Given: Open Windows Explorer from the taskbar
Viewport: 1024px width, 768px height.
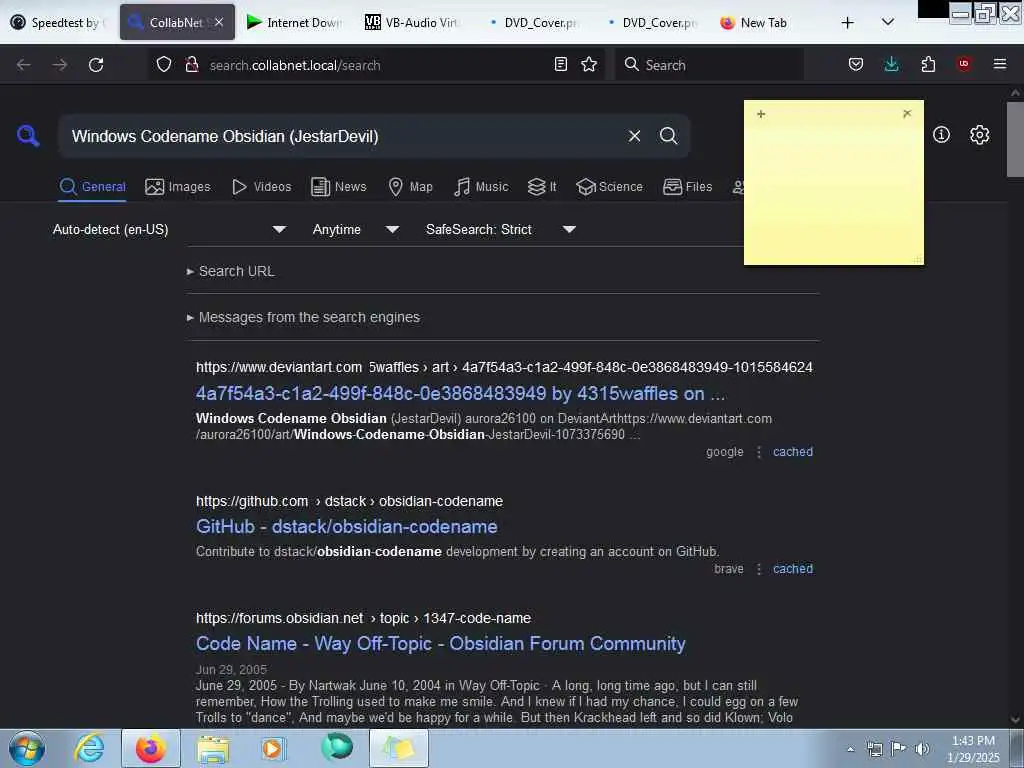Looking at the screenshot, I should click(213, 749).
